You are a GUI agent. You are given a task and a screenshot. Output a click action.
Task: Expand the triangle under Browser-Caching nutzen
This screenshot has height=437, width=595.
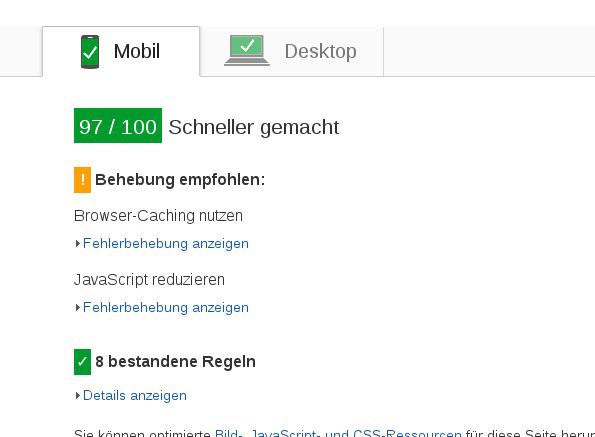click(x=77, y=244)
